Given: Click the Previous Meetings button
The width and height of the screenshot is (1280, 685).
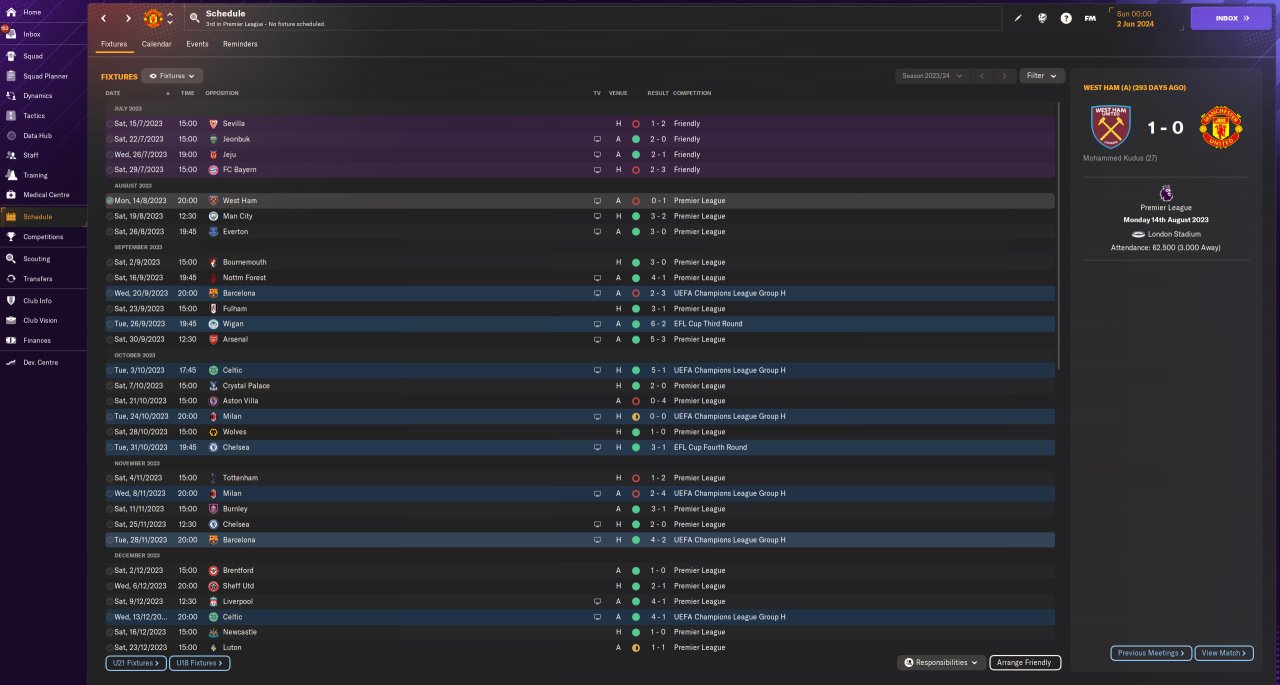Looking at the screenshot, I should (x=1151, y=653).
